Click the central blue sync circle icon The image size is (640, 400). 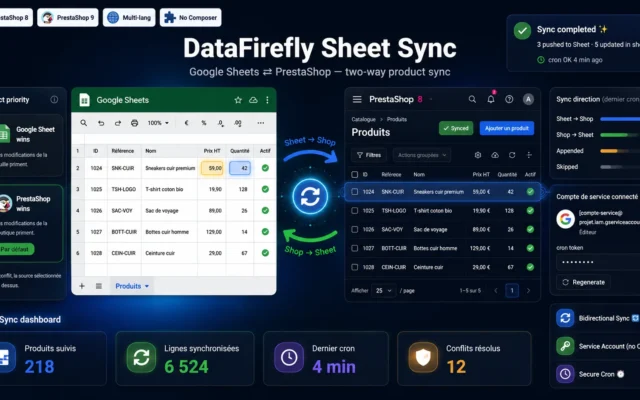(x=310, y=196)
